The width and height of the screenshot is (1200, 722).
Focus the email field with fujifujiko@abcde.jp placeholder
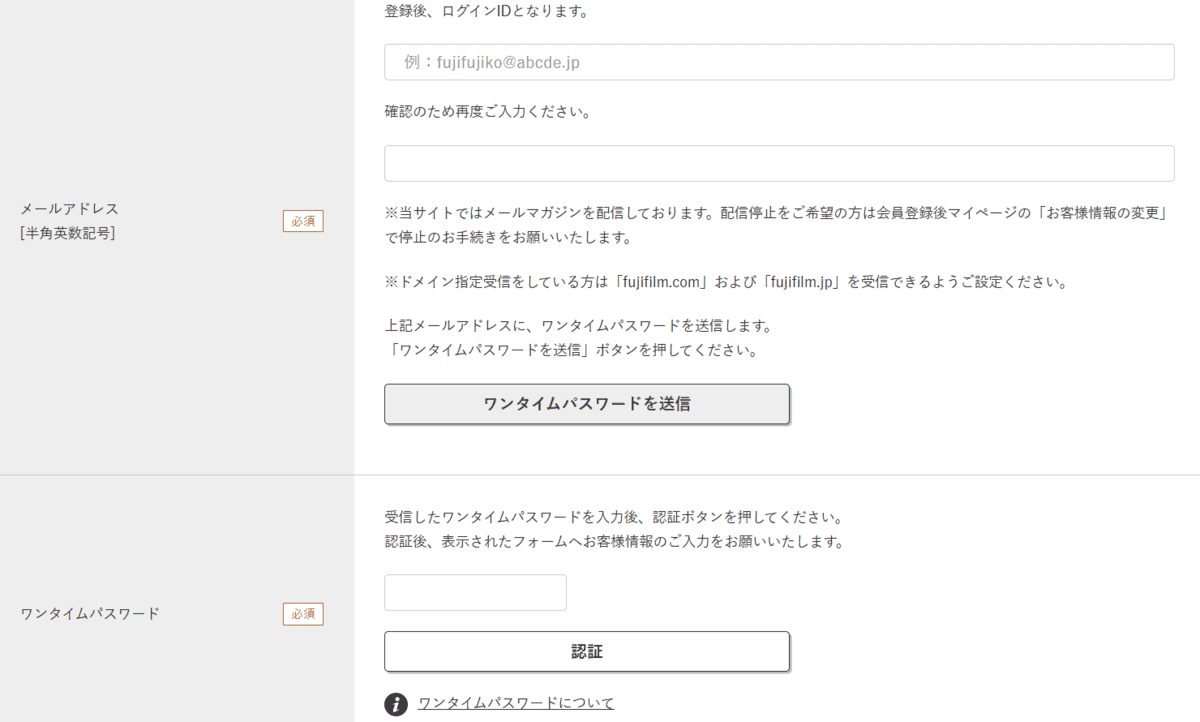(x=779, y=62)
